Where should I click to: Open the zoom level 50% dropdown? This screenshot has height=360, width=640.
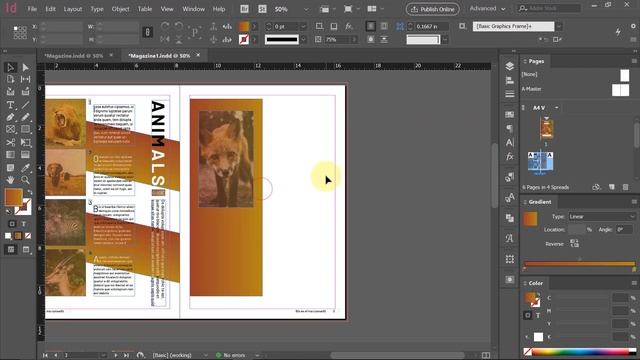[x=306, y=9]
